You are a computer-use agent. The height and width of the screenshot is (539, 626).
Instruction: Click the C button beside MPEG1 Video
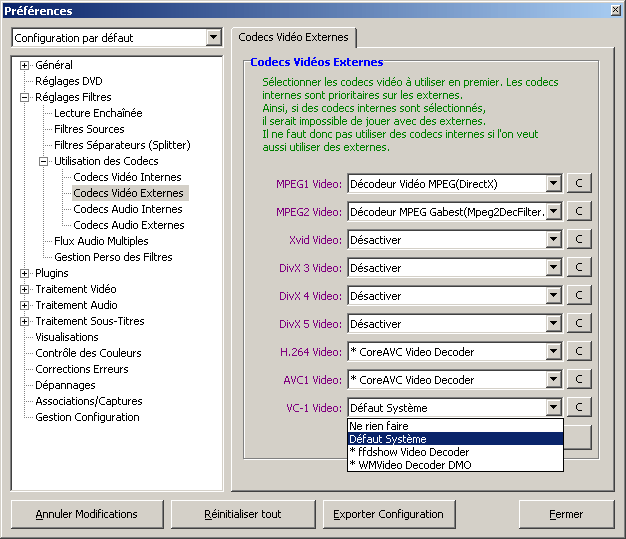coord(578,184)
